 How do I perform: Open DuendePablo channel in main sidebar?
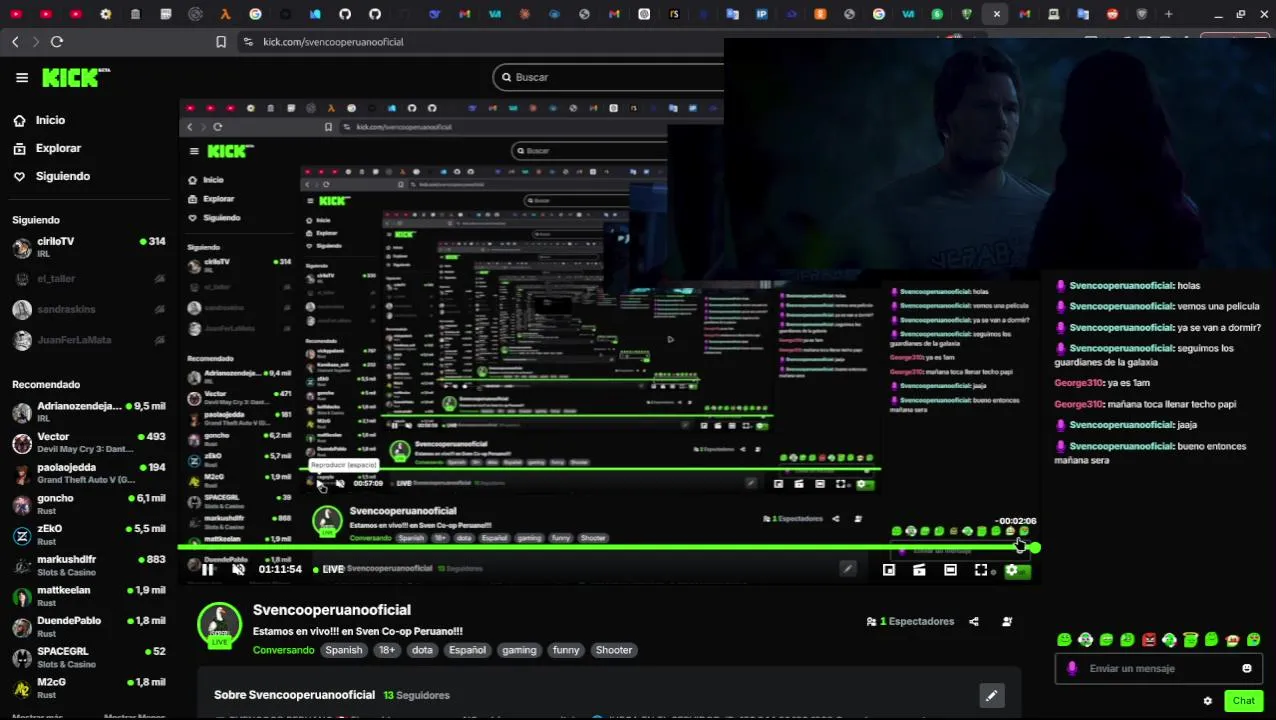pyautogui.click(x=88, y=626)
